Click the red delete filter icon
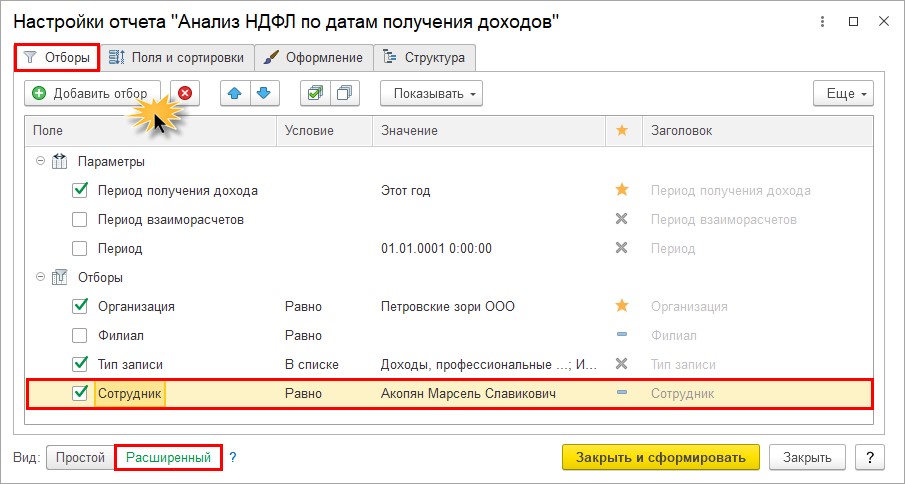This screenshot has height=484, width=905. pos(185,93)
